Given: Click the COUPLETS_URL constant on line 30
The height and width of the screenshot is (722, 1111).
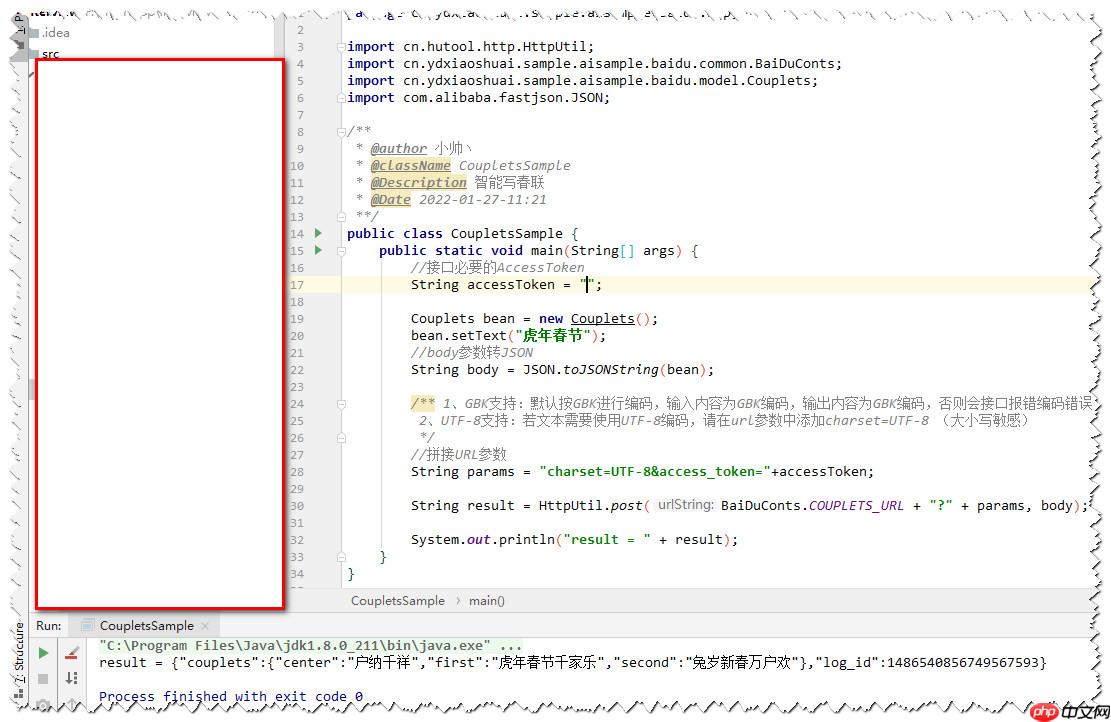Looking at the screenshot, I should pyautogui.click(x=856, y=506).
